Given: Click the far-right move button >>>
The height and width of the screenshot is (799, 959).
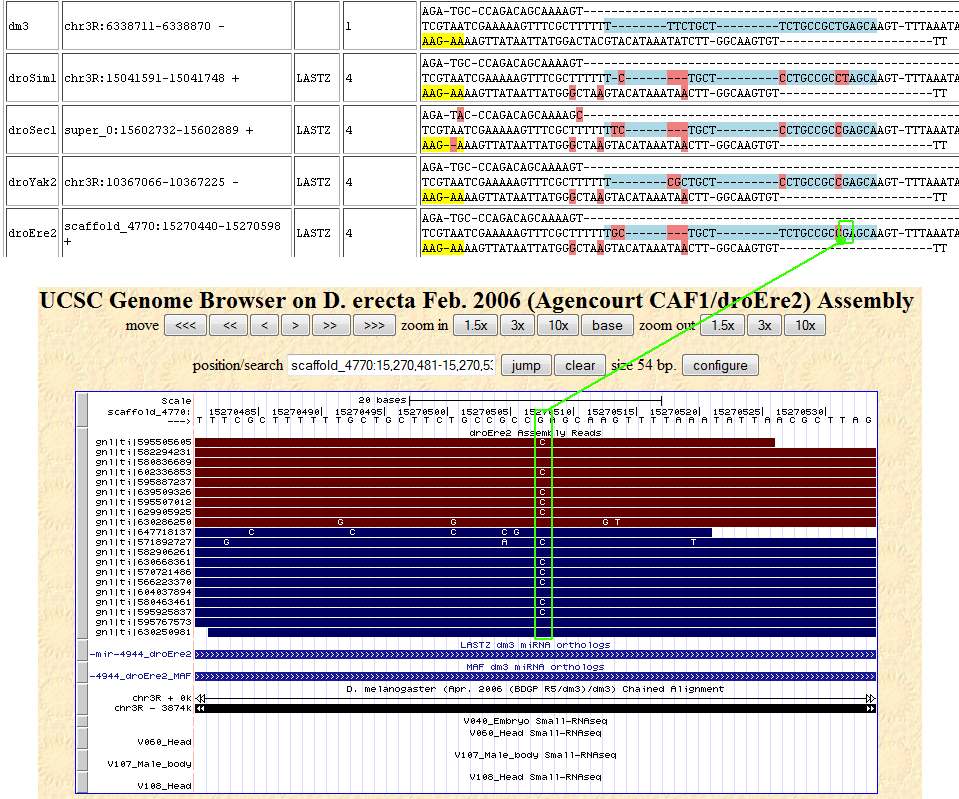Looking at the screenshot, I should pyautogui.click(x=374, y=325).
